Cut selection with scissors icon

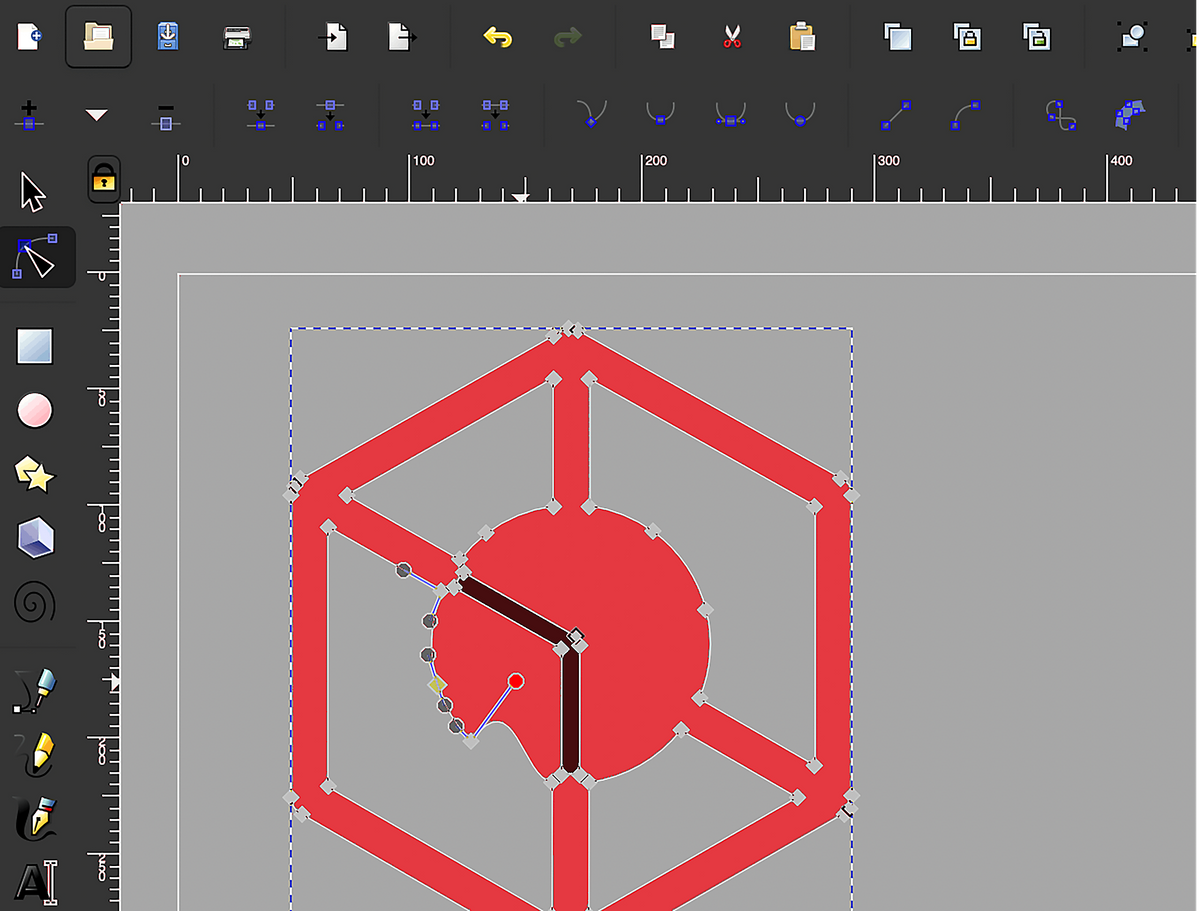pyautogui.click(x=731, y=38)
